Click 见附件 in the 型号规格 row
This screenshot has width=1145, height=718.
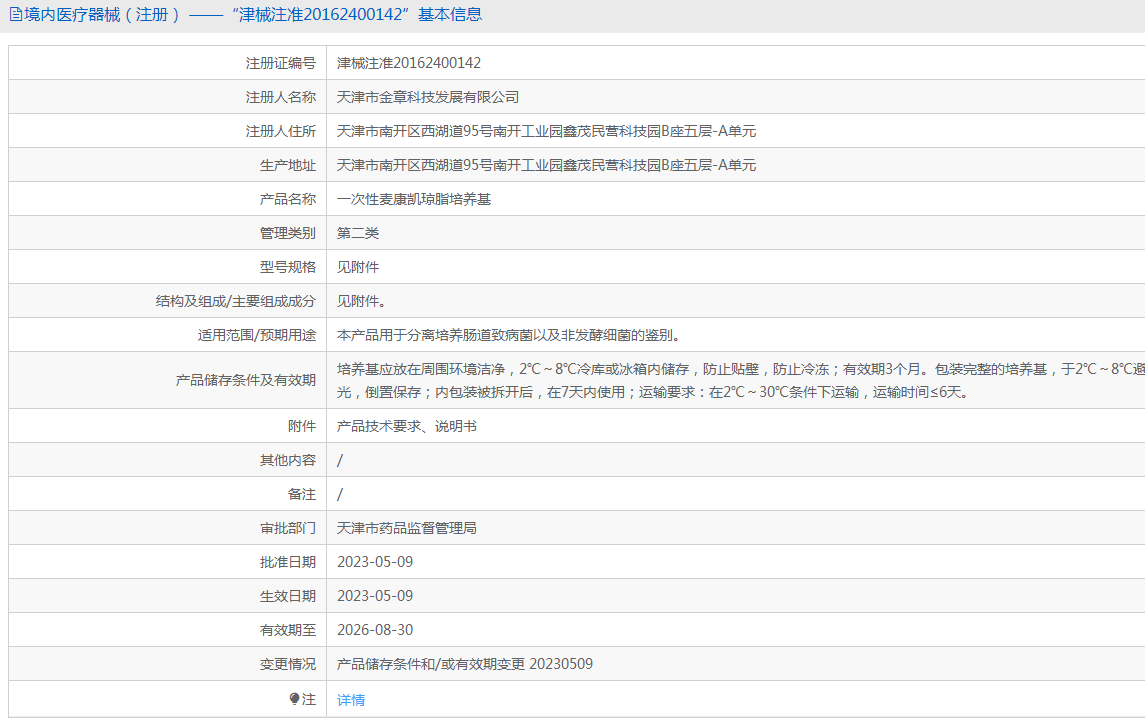coord(358,267)
